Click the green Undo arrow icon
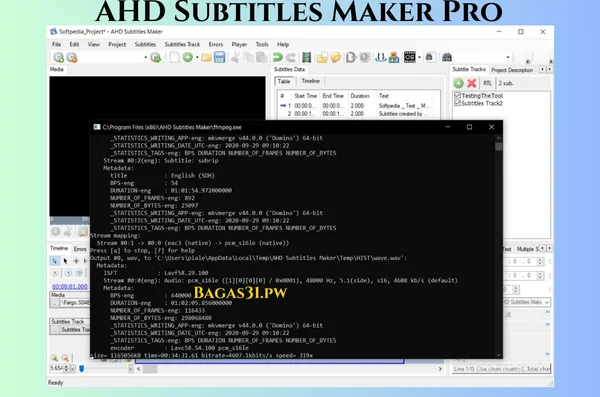Viewport: 600px width, 397px height. [277, 57]
